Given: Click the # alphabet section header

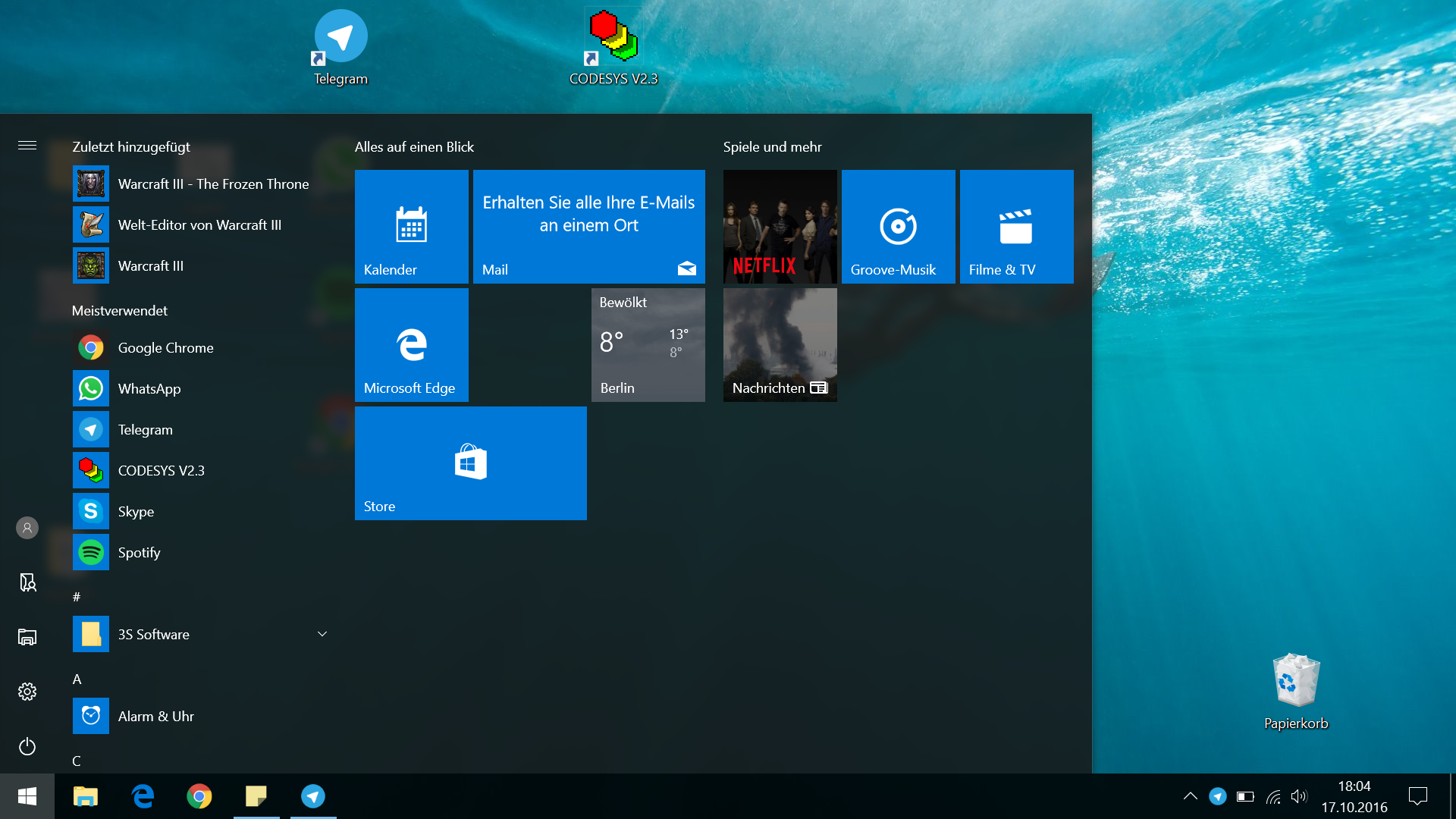Looking at the screenshot, I should [77, 598].
